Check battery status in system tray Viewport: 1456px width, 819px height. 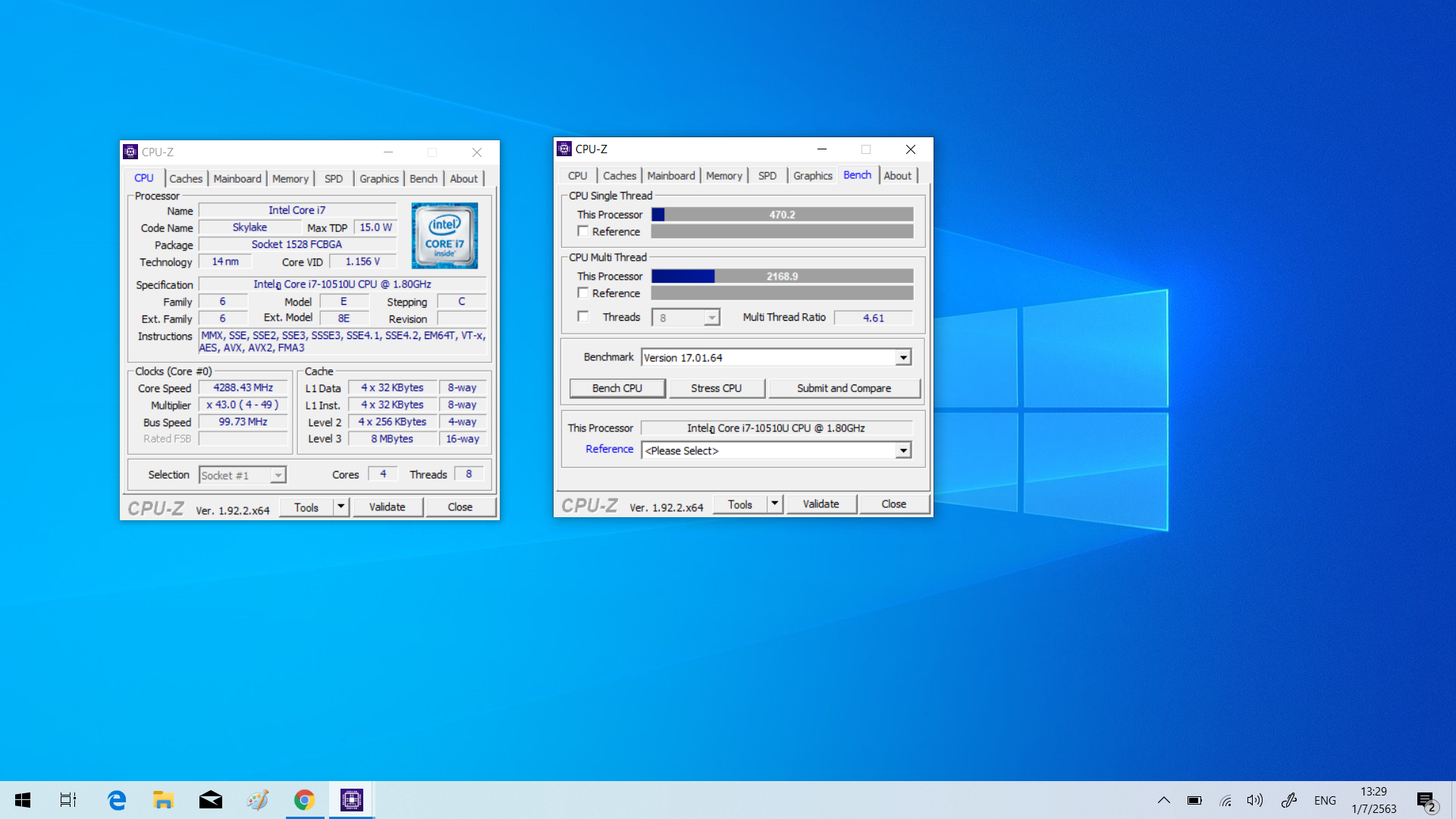point(1194,800)
